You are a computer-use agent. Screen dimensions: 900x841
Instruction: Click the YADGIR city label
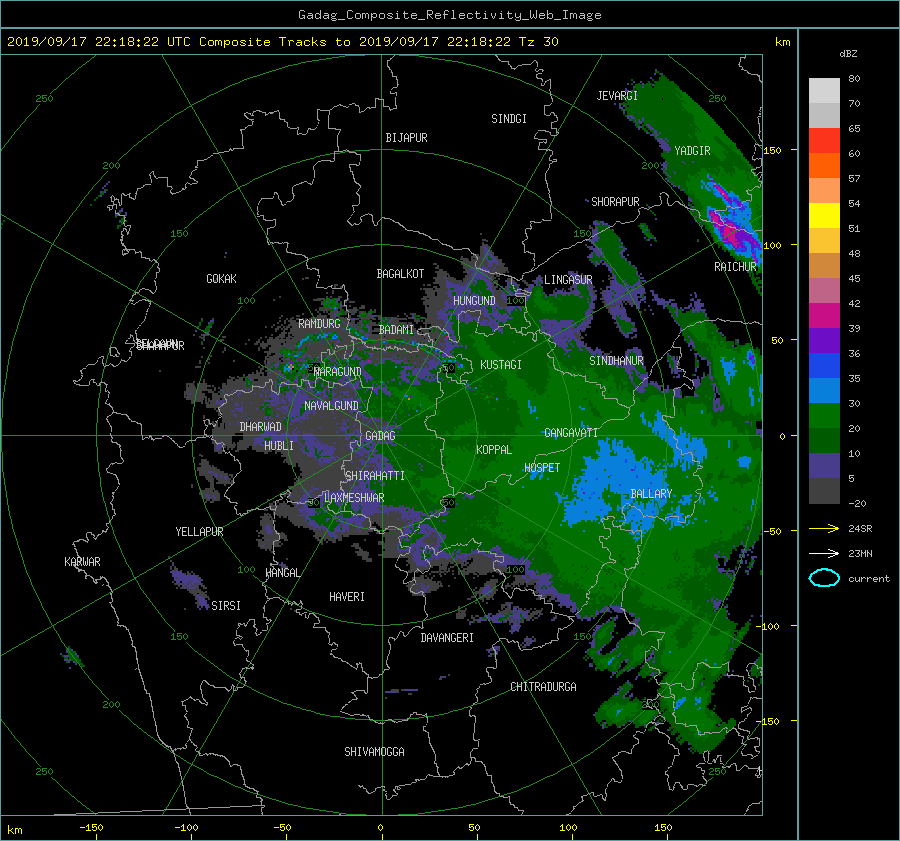tap(692, 151)
